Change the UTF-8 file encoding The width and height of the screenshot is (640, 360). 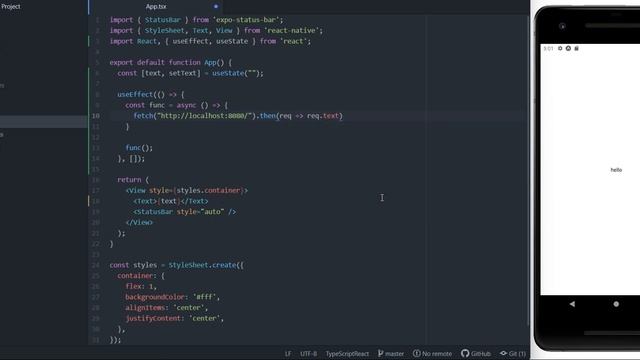(x=309, y=354)
